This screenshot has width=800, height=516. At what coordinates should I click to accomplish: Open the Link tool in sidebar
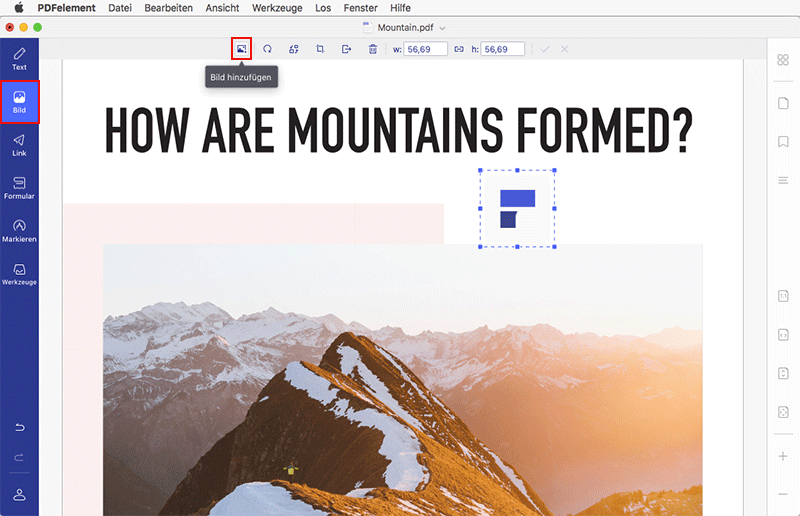(19, 145)
